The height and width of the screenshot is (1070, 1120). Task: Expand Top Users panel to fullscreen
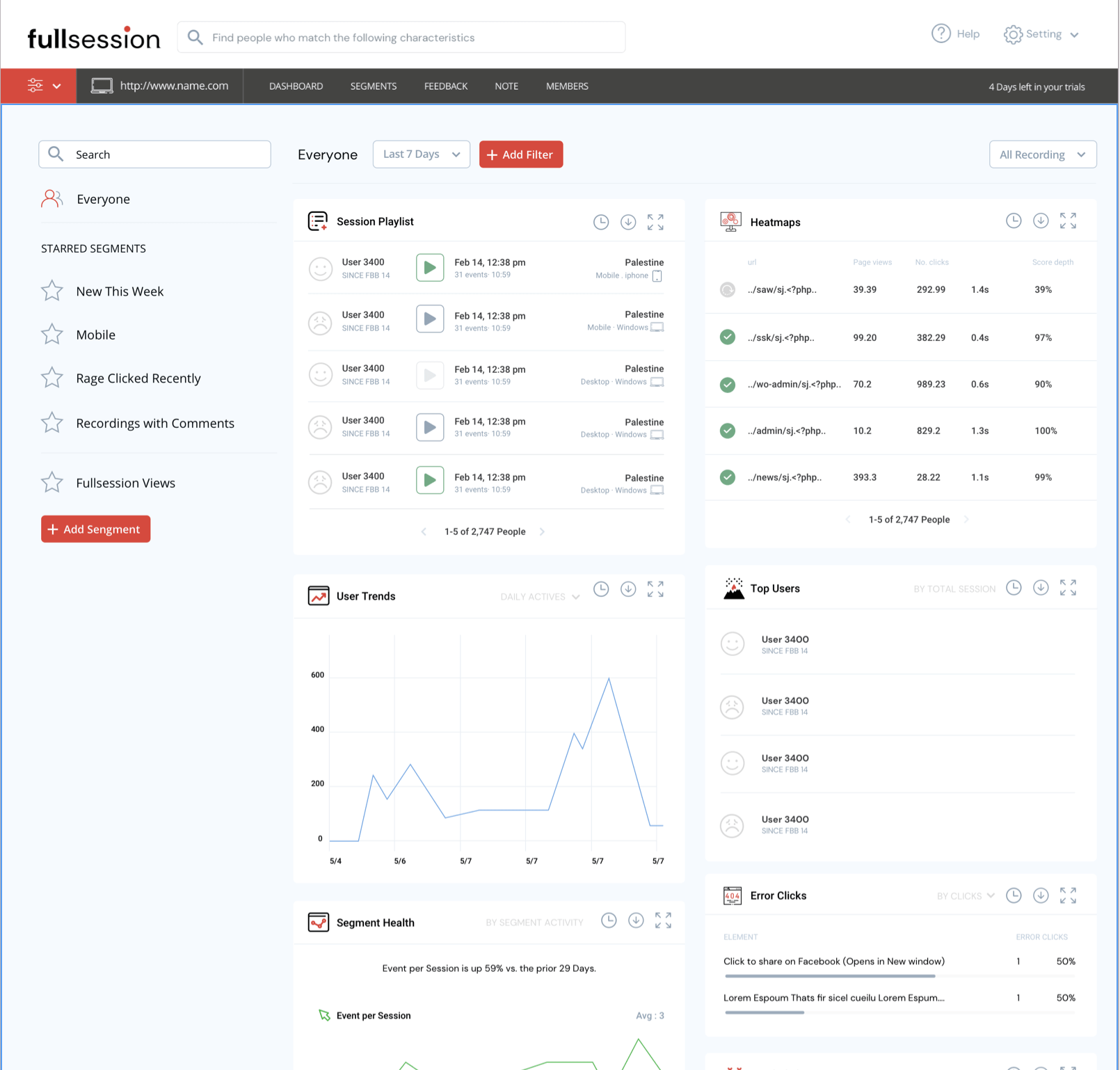(x=1068, y=588)
